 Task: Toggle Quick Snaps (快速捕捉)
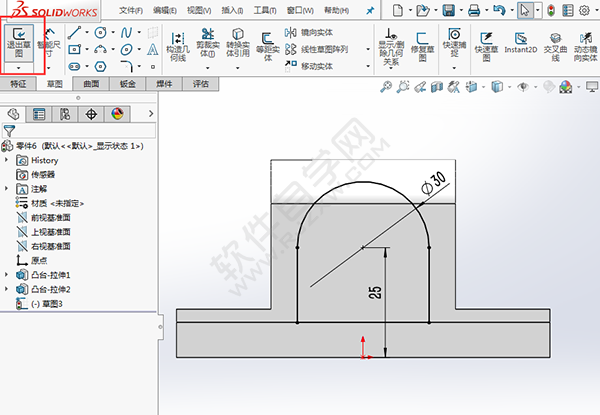[453, 42]
